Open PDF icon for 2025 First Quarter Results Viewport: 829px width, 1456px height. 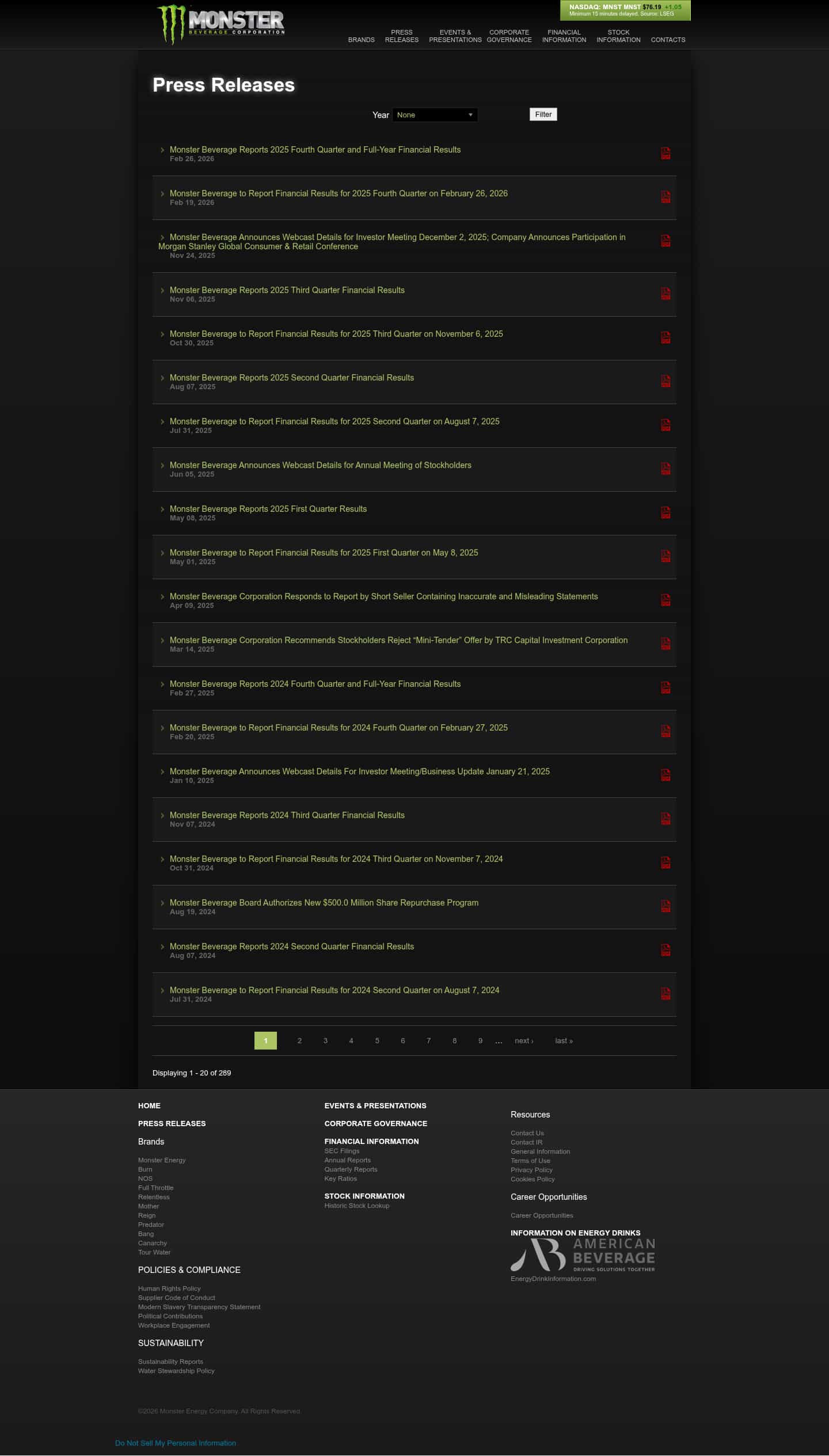[666, 512]
